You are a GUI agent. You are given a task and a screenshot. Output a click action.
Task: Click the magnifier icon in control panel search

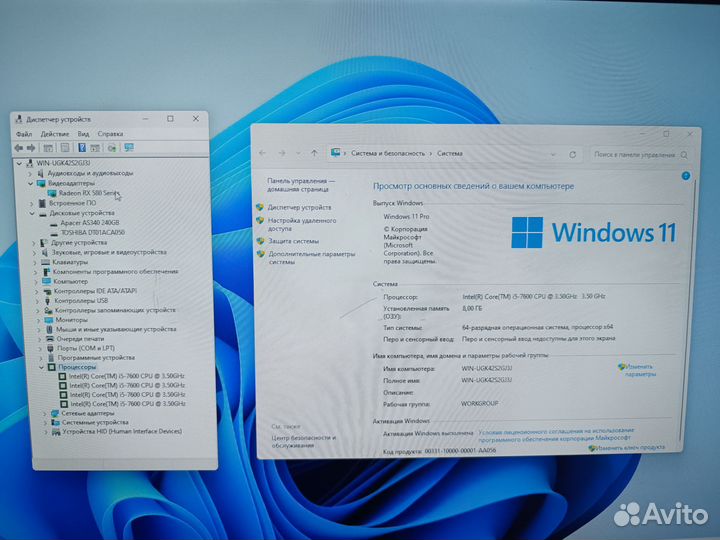(684, 155)
